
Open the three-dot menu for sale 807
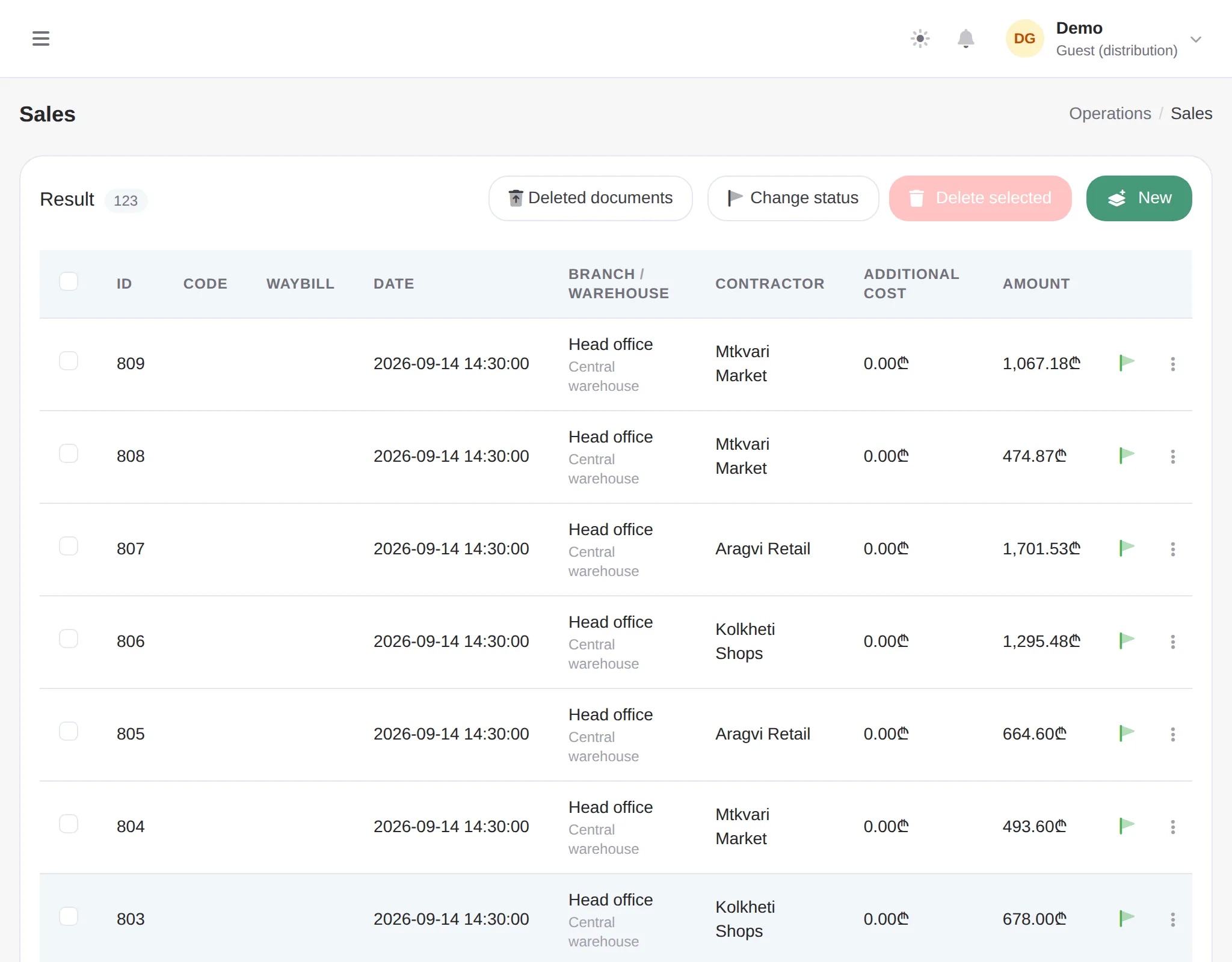[1172, 549]
